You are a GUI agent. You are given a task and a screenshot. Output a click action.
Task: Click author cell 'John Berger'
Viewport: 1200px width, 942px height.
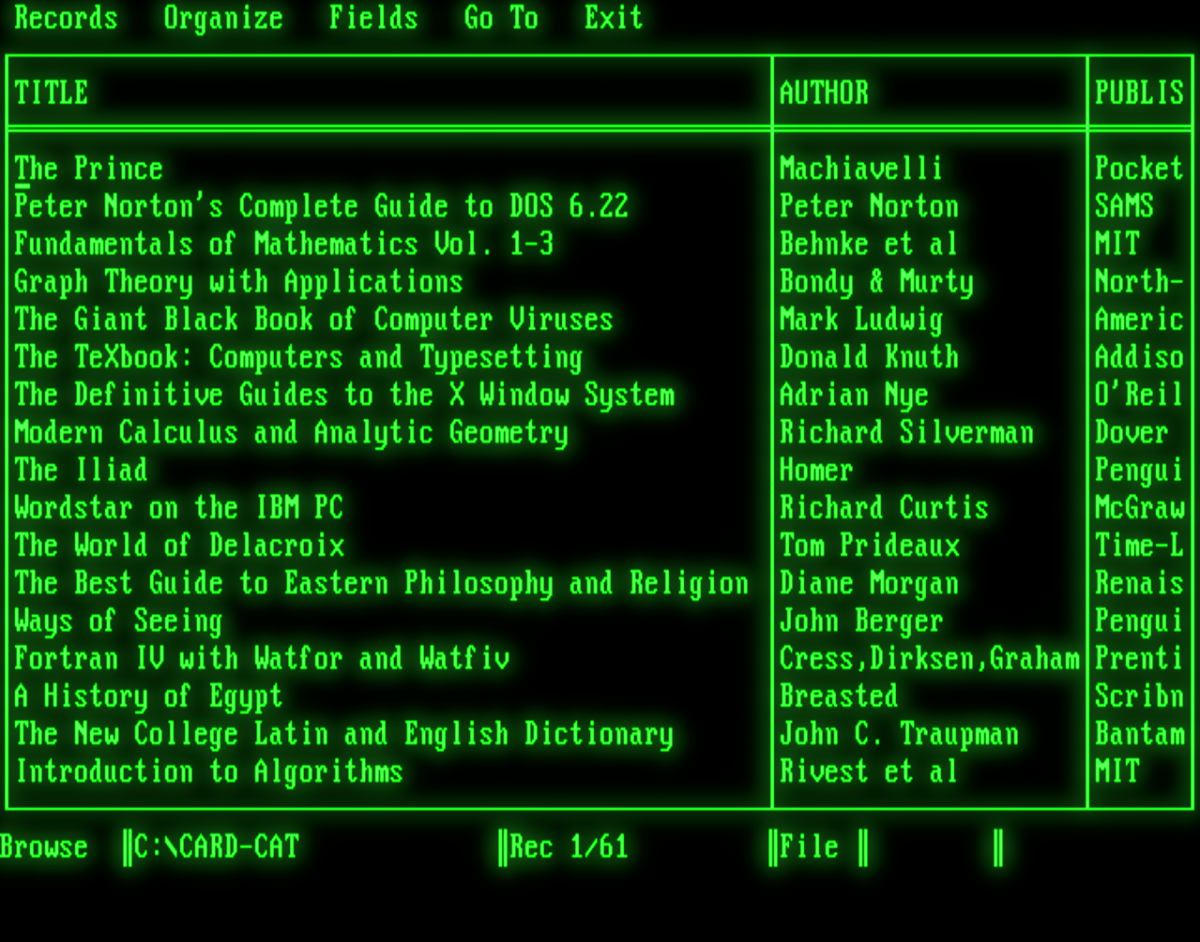pyautogui.click(x=861, y=621)
